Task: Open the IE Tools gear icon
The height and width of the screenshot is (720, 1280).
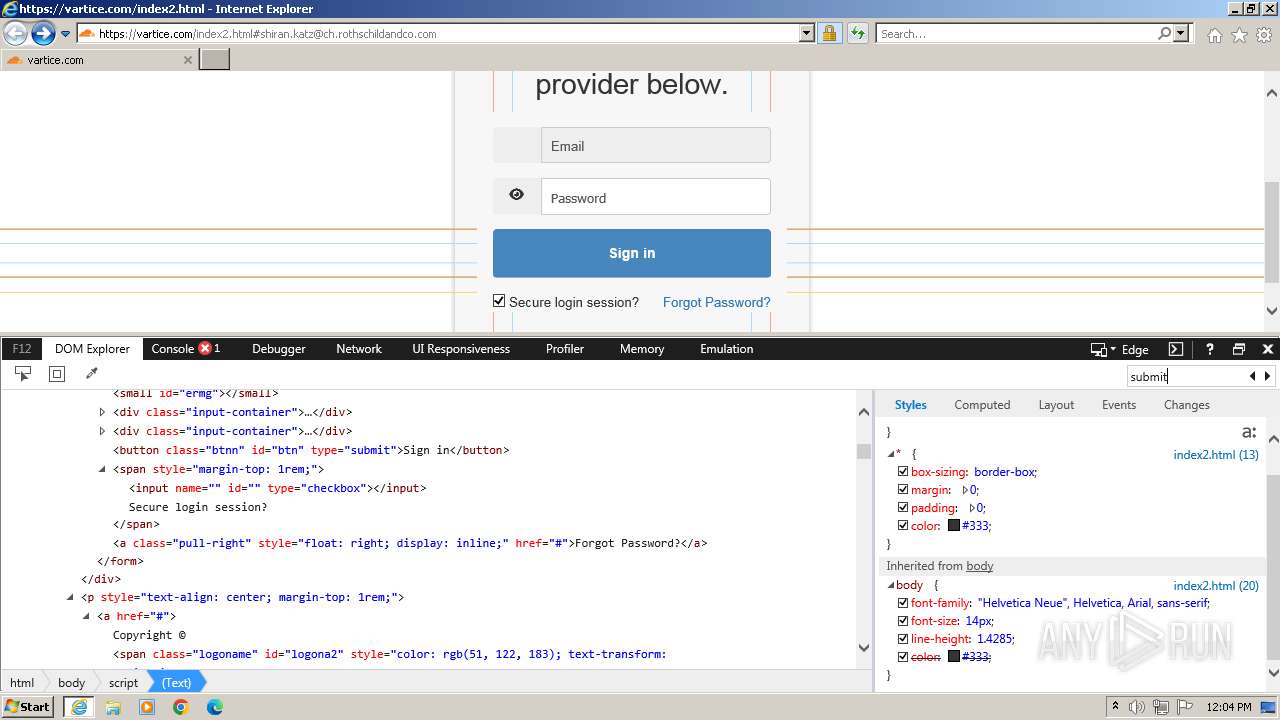Action: 1263,35
